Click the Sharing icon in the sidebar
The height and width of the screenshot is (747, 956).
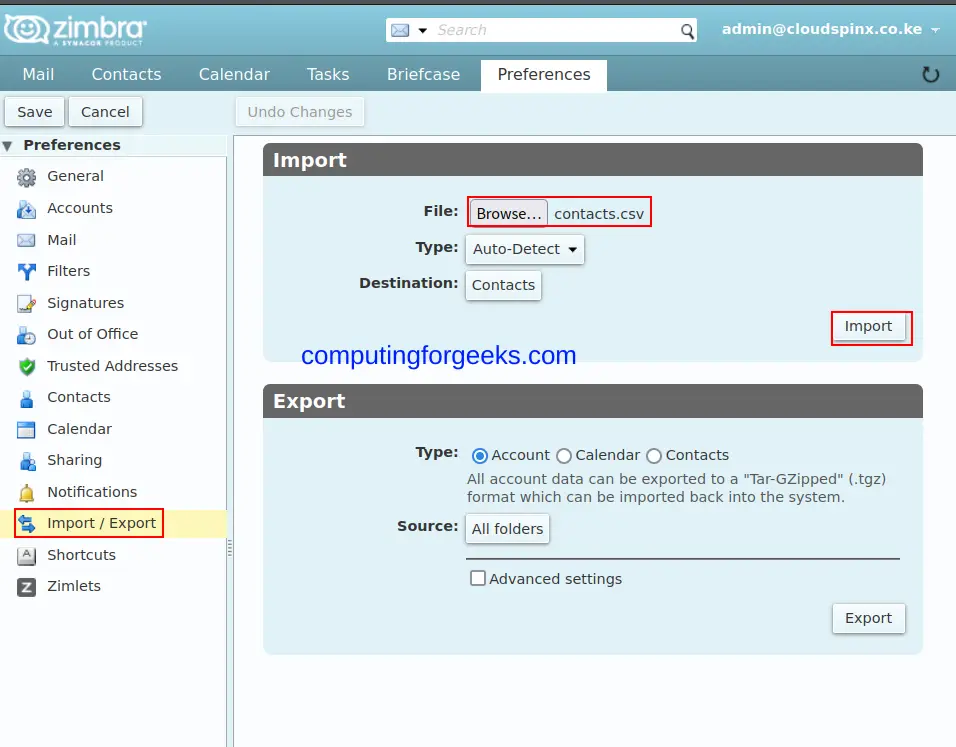27,461
